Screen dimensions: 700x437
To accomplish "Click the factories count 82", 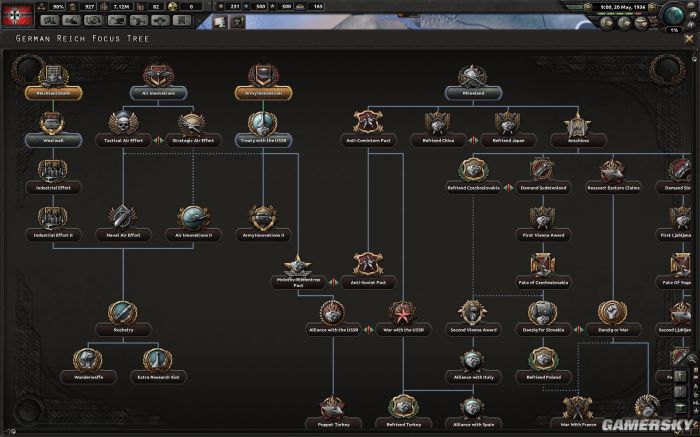I will point(156,7).
